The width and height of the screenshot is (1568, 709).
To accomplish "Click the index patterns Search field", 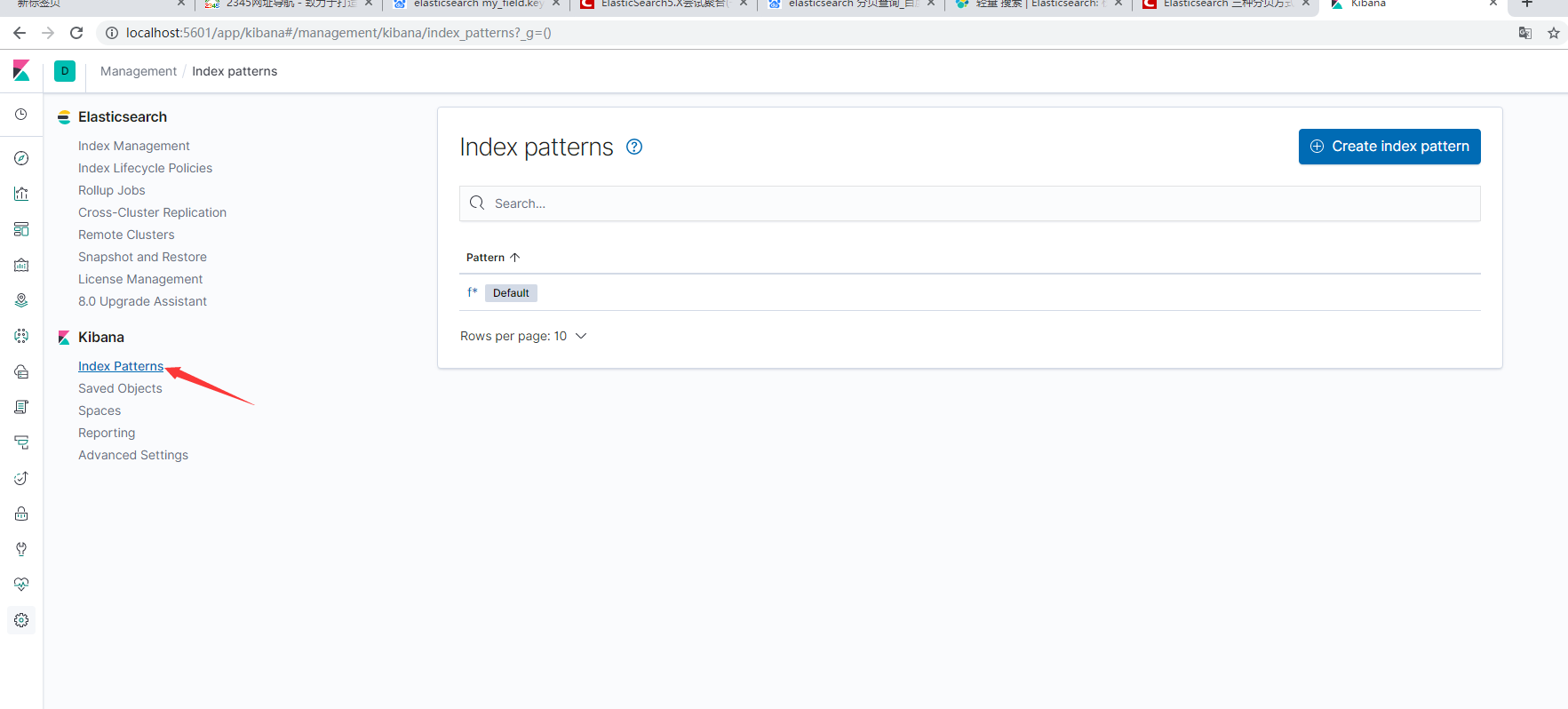I will click(969, 203).
